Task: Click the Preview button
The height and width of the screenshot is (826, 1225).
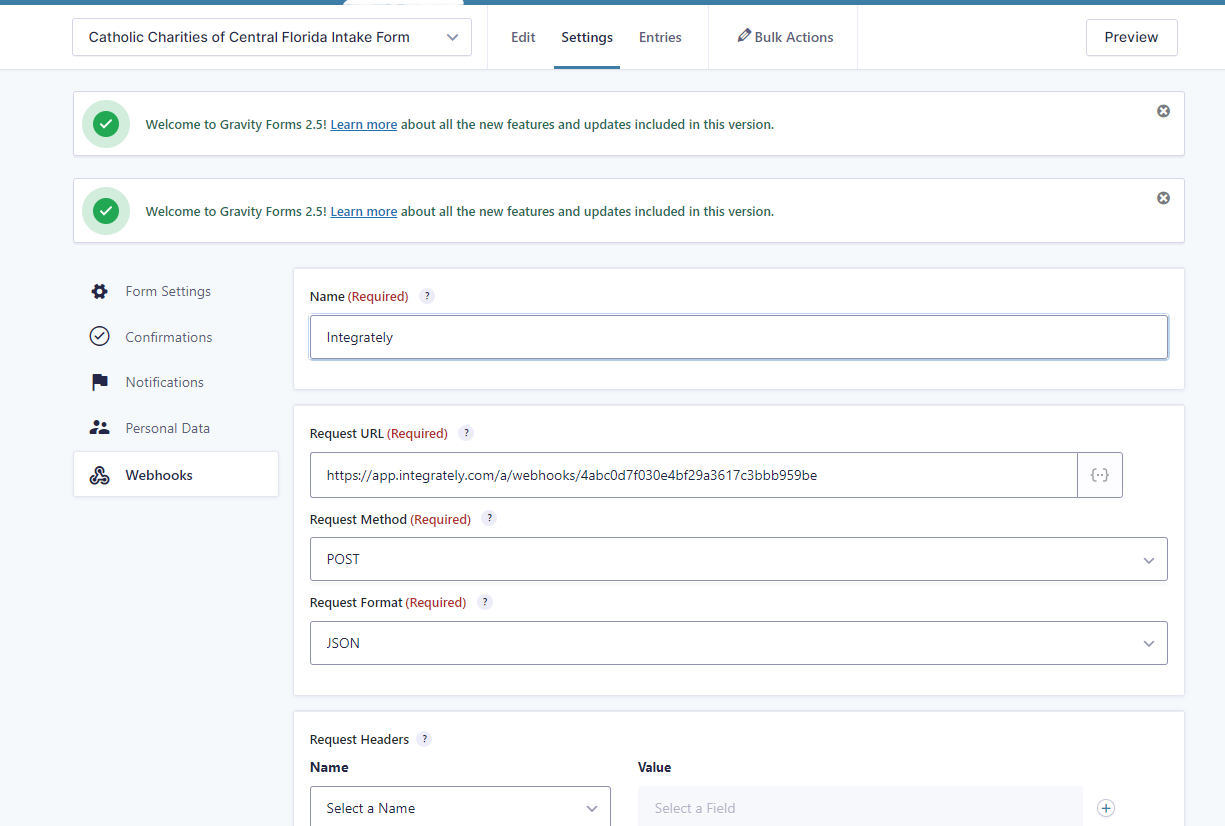Action: 1131,37
